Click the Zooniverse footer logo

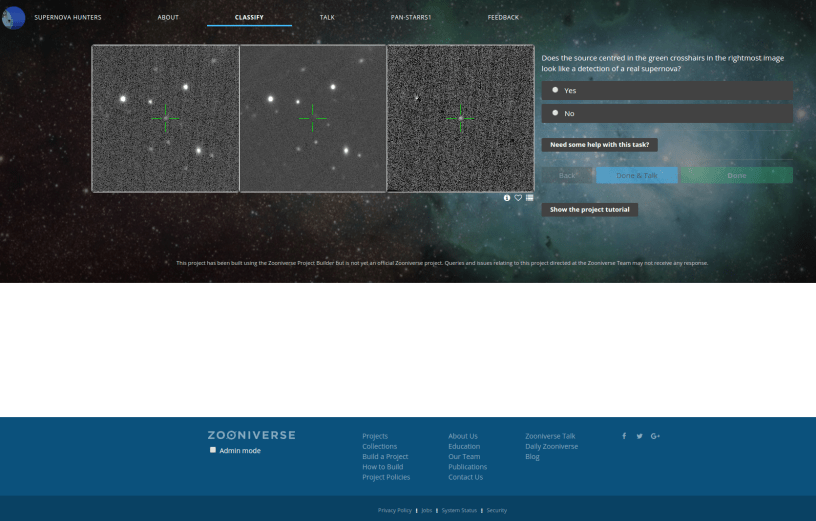point(251,436)
